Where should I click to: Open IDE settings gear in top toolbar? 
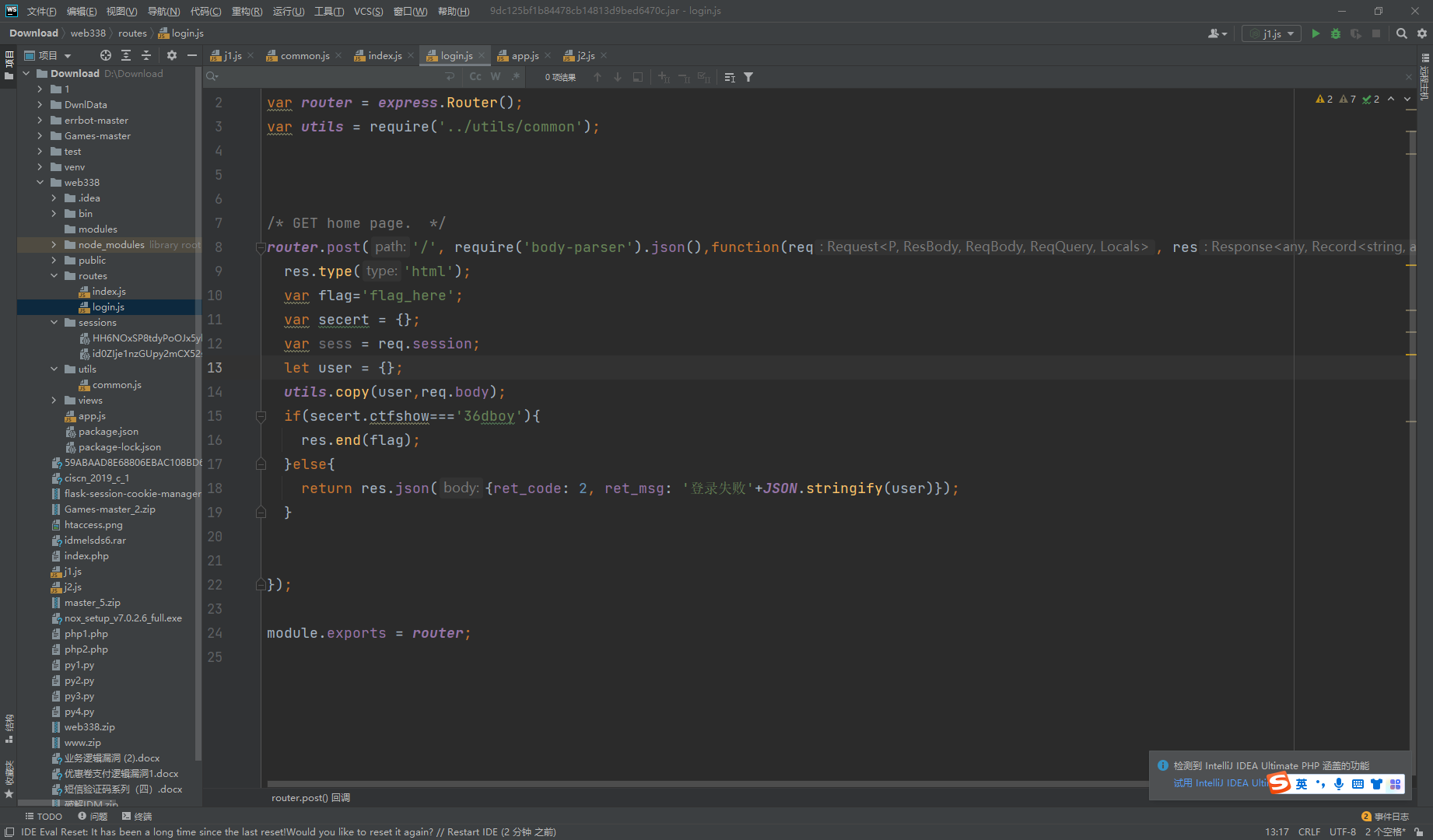pos(1422,33)
